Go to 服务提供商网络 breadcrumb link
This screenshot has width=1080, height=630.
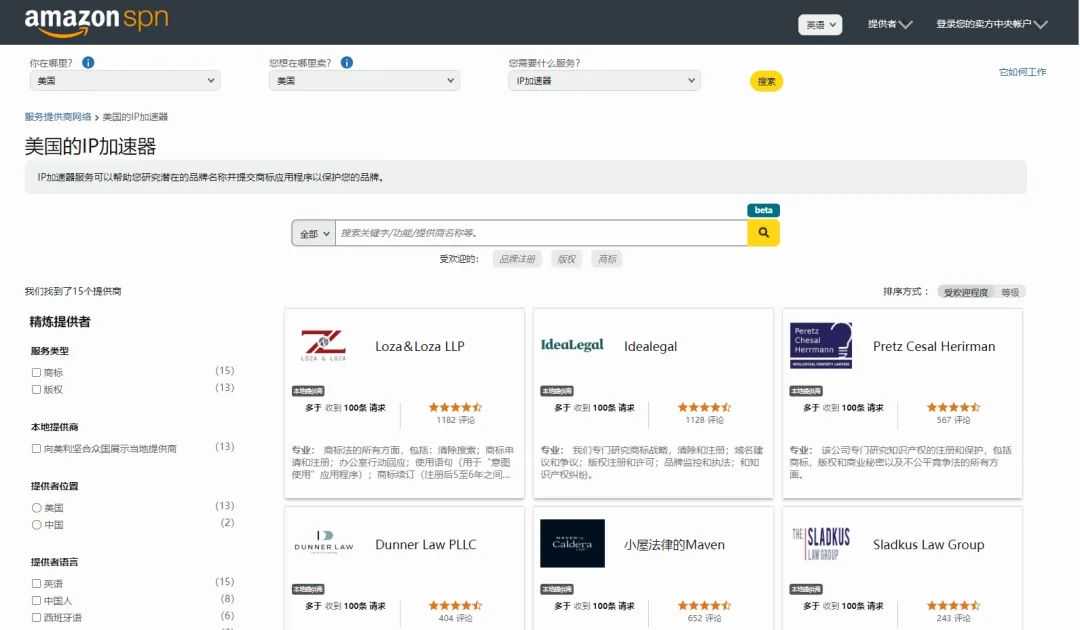click(x=58, y=117)
